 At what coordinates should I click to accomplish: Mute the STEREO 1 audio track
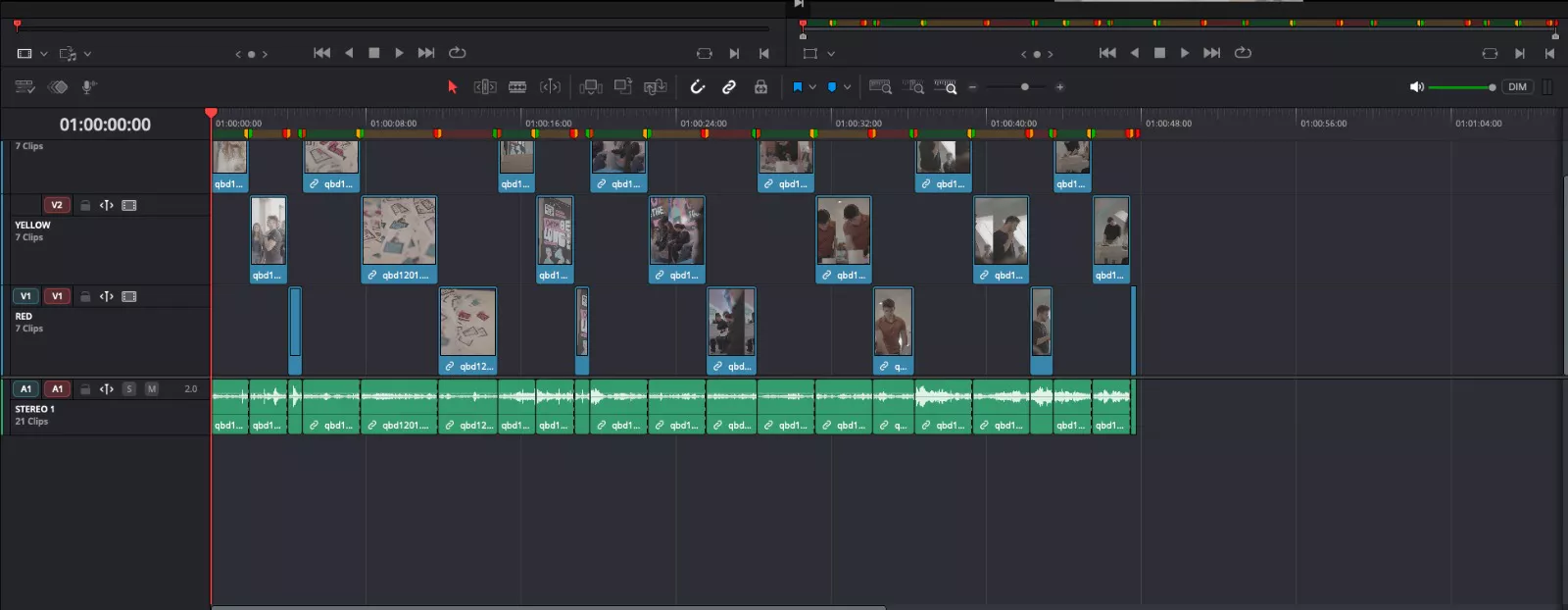point(152,389)
